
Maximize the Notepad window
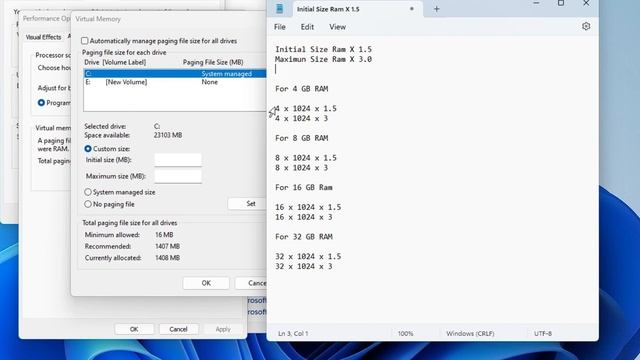tap(561, 3)
